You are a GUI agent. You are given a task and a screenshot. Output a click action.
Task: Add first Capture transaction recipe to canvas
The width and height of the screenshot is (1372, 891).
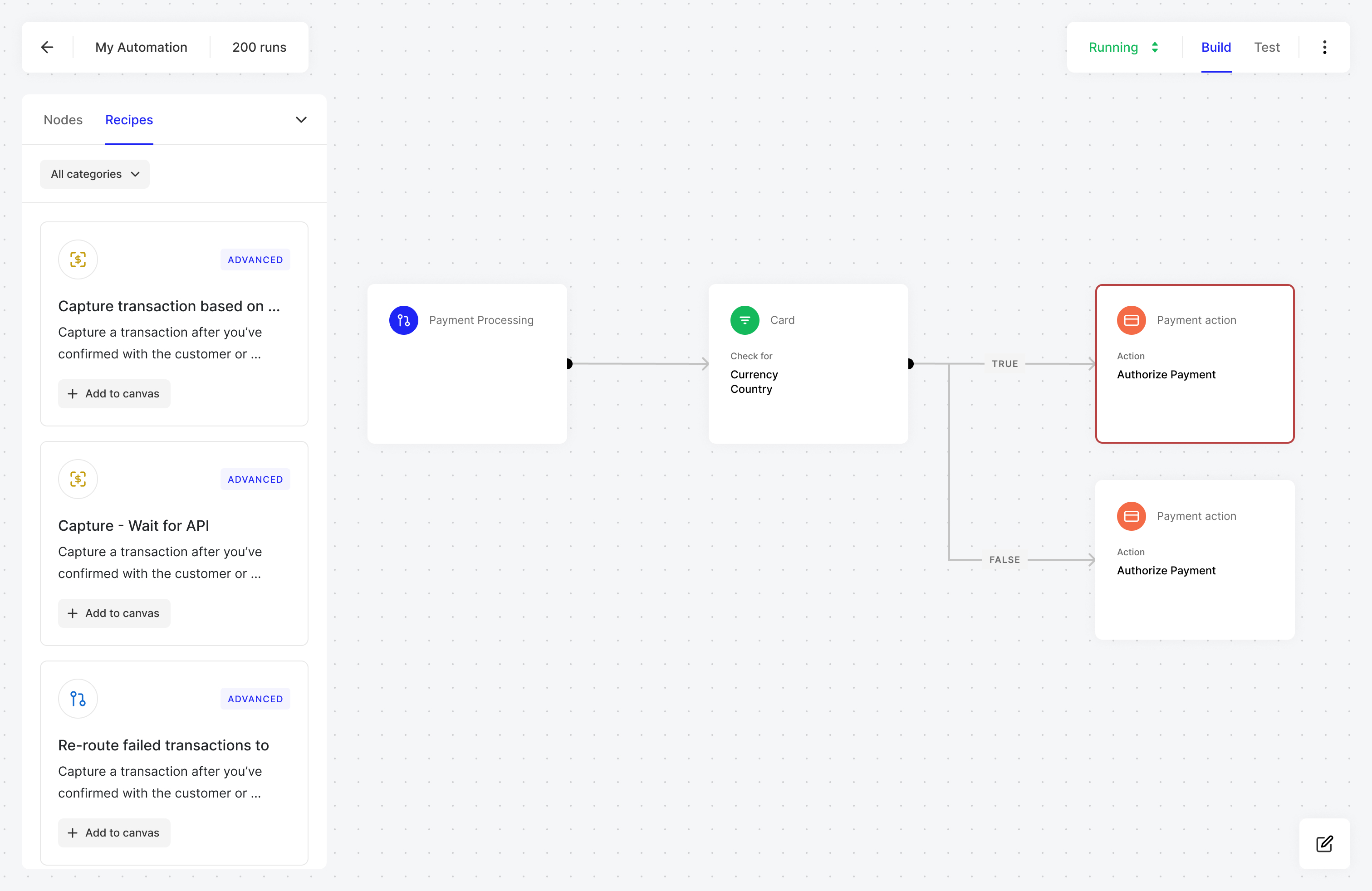point(114,394)
